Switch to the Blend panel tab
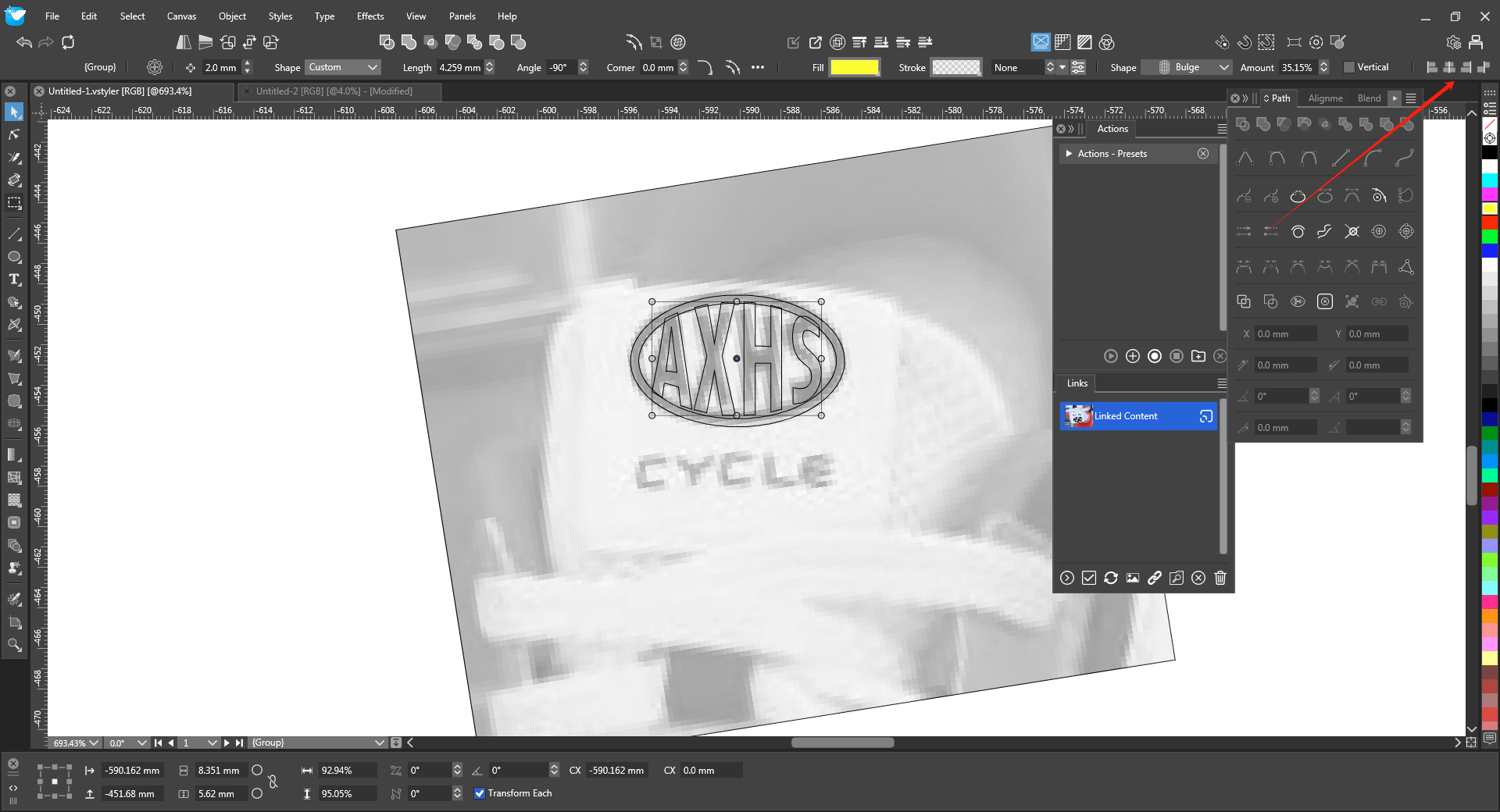This screenshot has height=812, width=1500. (1369, 98)
